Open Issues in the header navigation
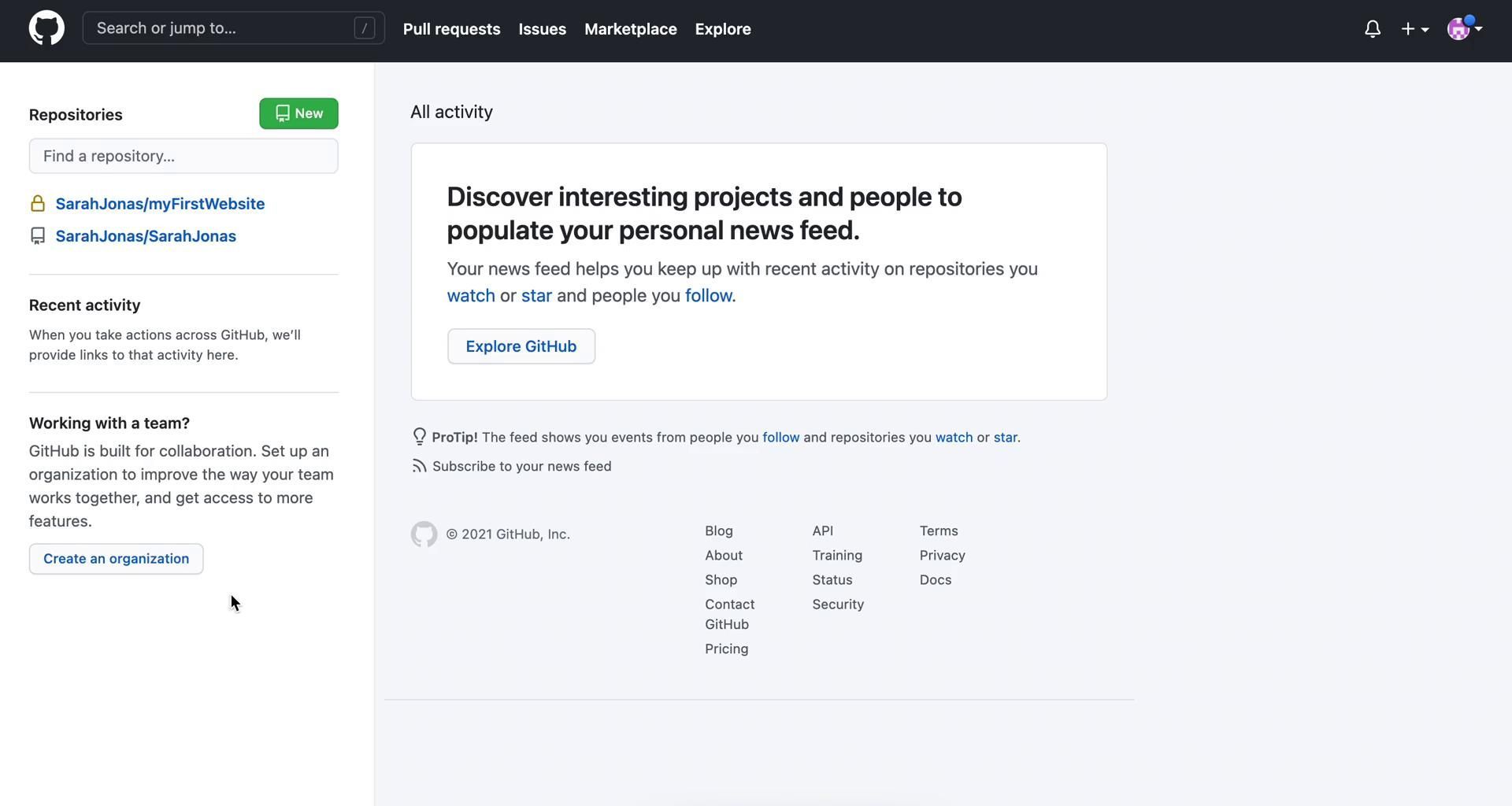The width and height of the screenshot is (1512, 806). point(542,29)
